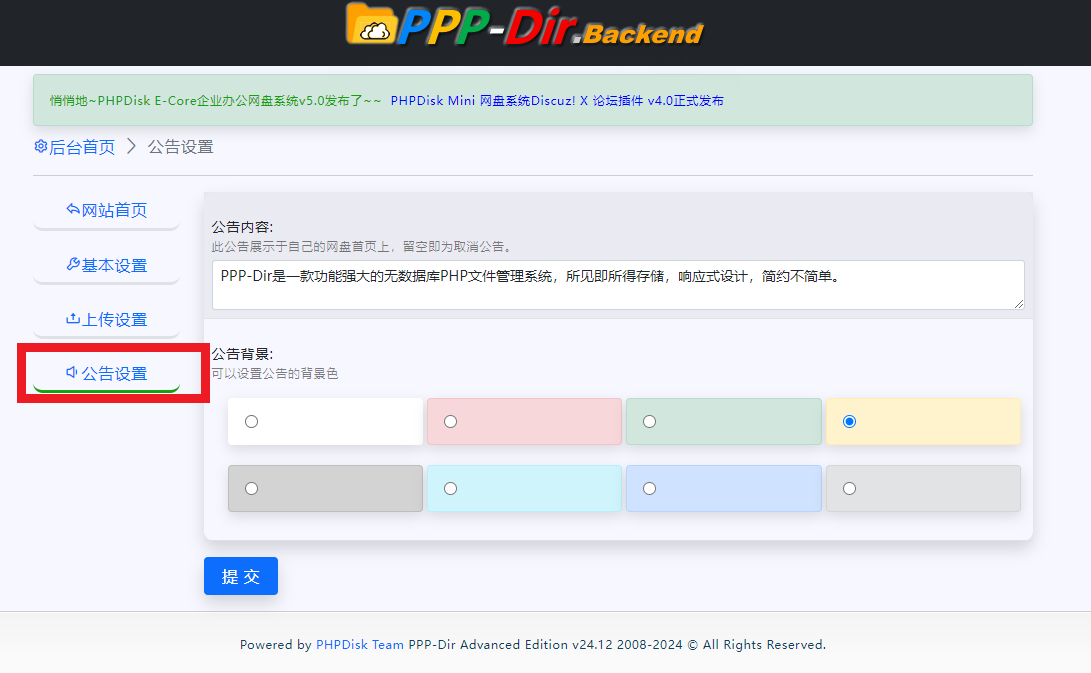This screenshot has width=1091, height=673.
Task: Open the 基本设置 sidebar menu
Action: [107, 265]
